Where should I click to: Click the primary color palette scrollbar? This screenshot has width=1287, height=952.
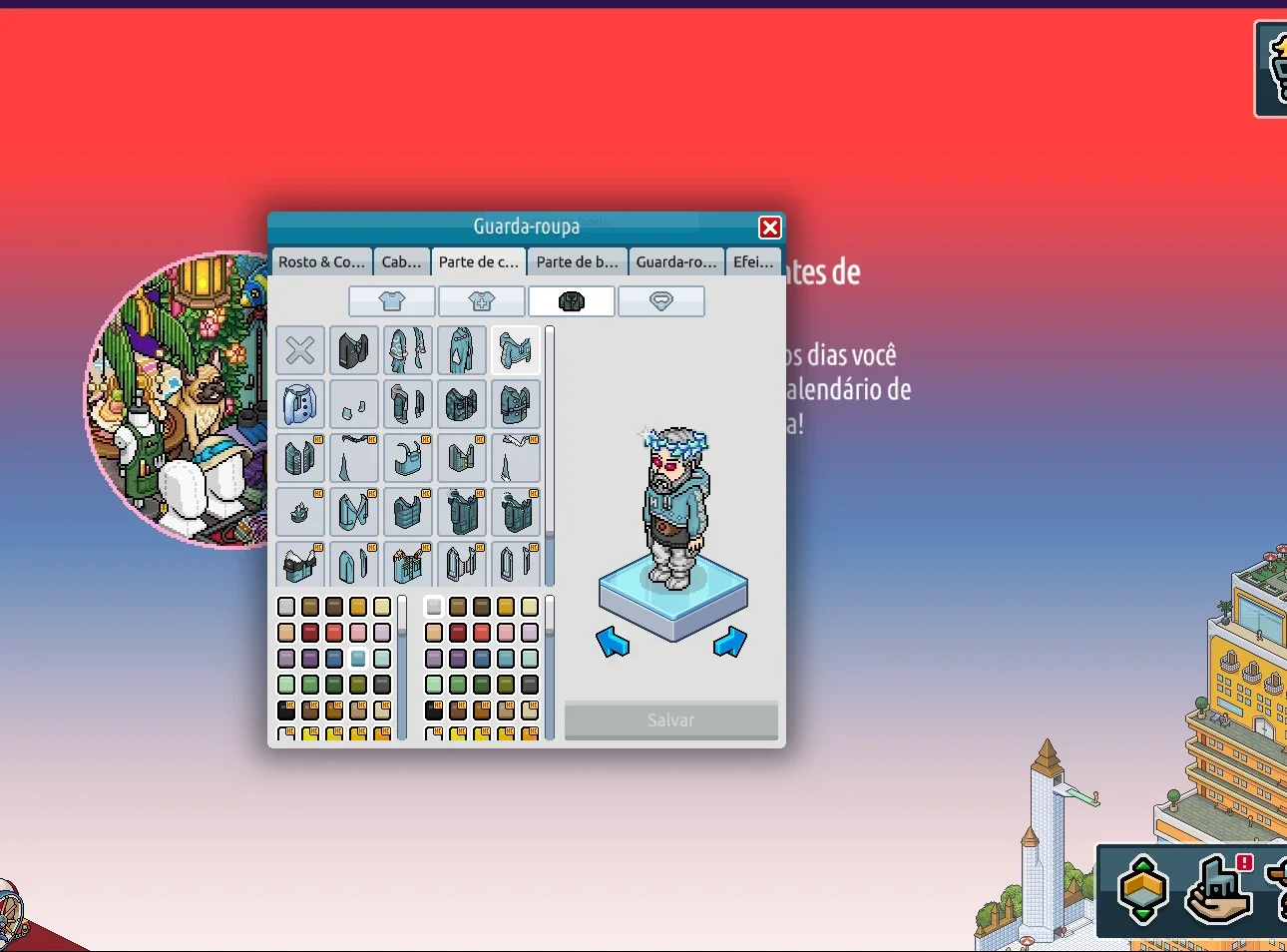(x=402, y=667)
